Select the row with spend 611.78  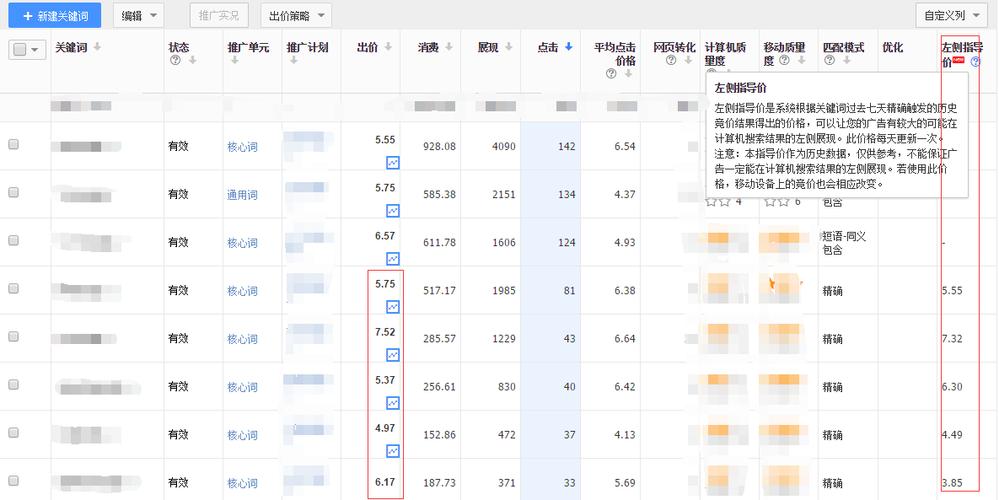[13, 240]
